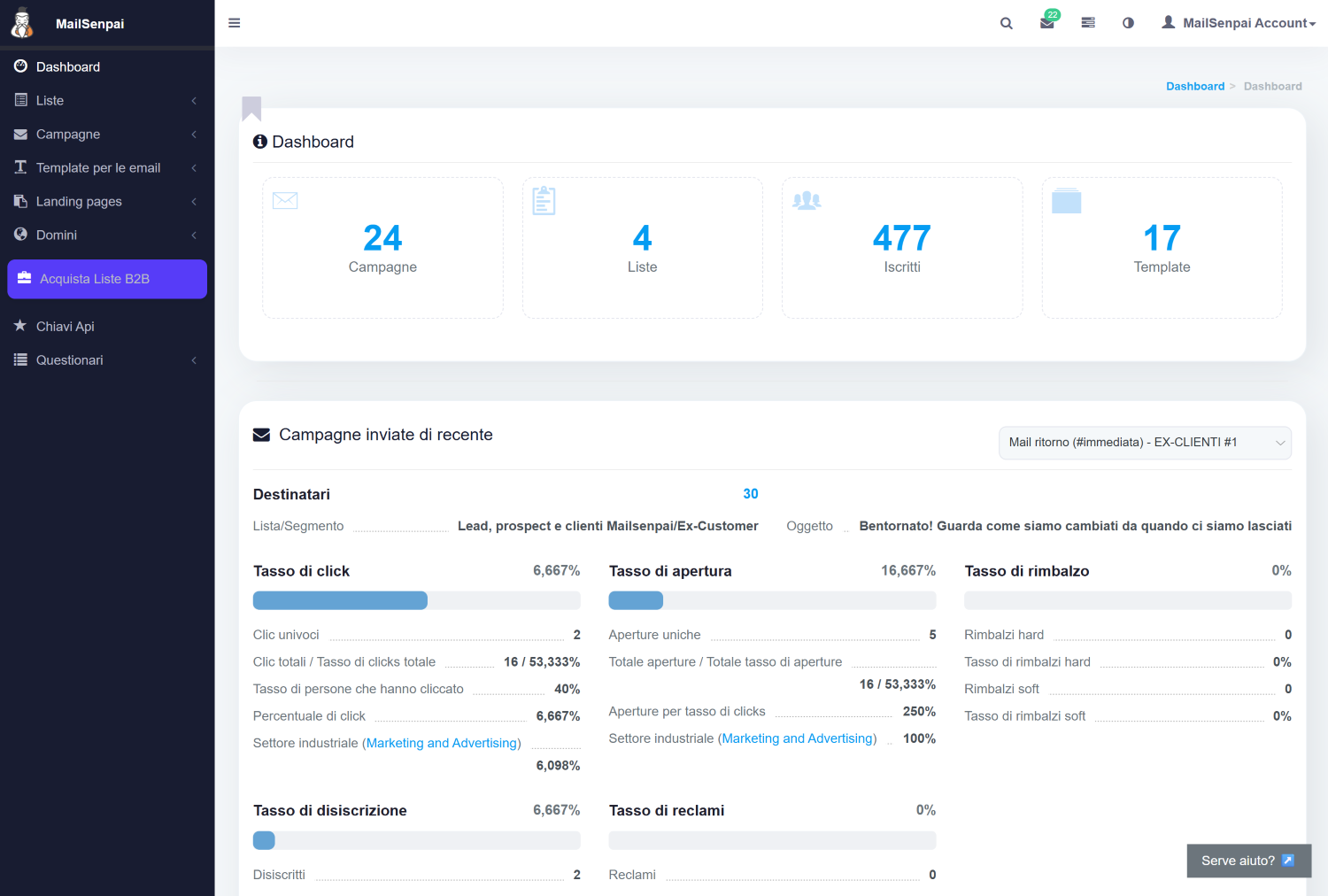The width and height of the screenshot is (1328, 896).
Task: Select Dashboard in the sidebar
Action: (68, 67)
